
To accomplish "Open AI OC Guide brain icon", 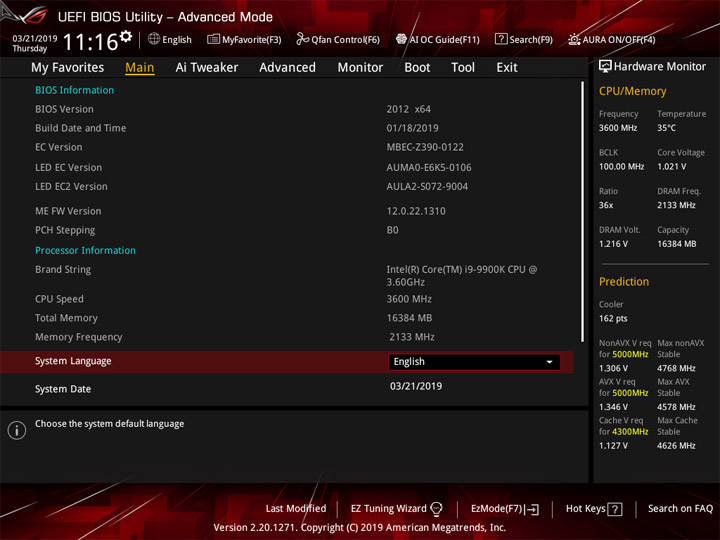I will coord(401,39).
